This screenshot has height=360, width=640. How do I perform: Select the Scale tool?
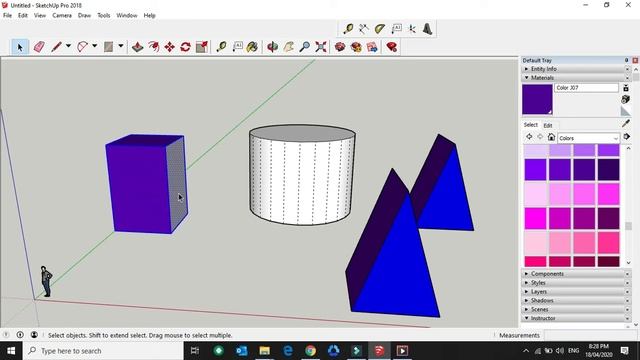(x=202, y=47)
